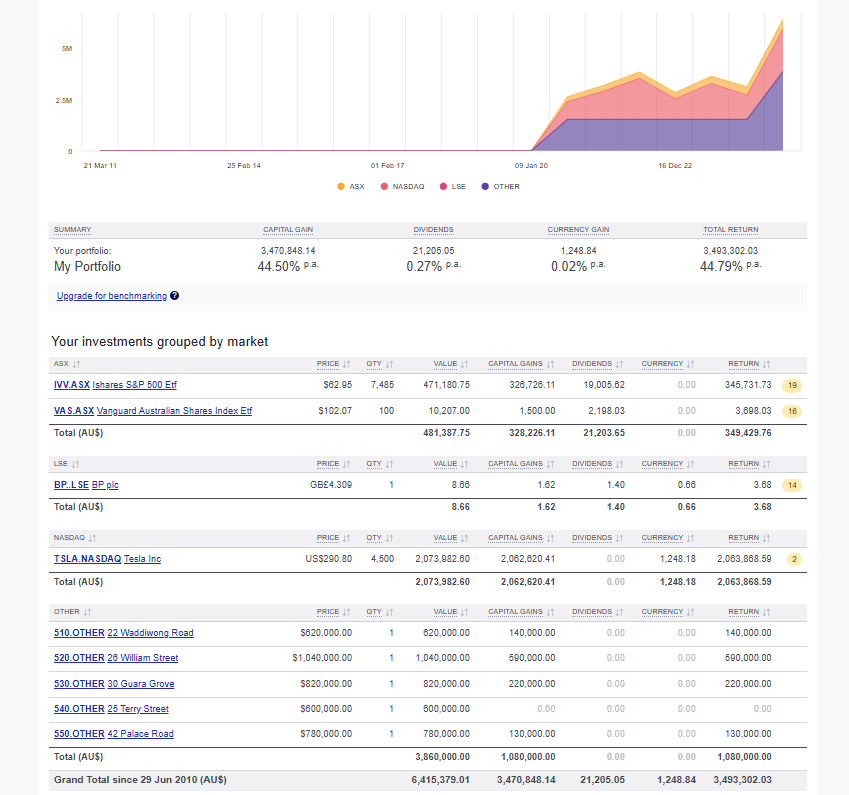Image resolution: width=849 pixels, height=795 pixels.
Task: Click the 14 badge beside BP.LSE return
Action: (791, 484)
